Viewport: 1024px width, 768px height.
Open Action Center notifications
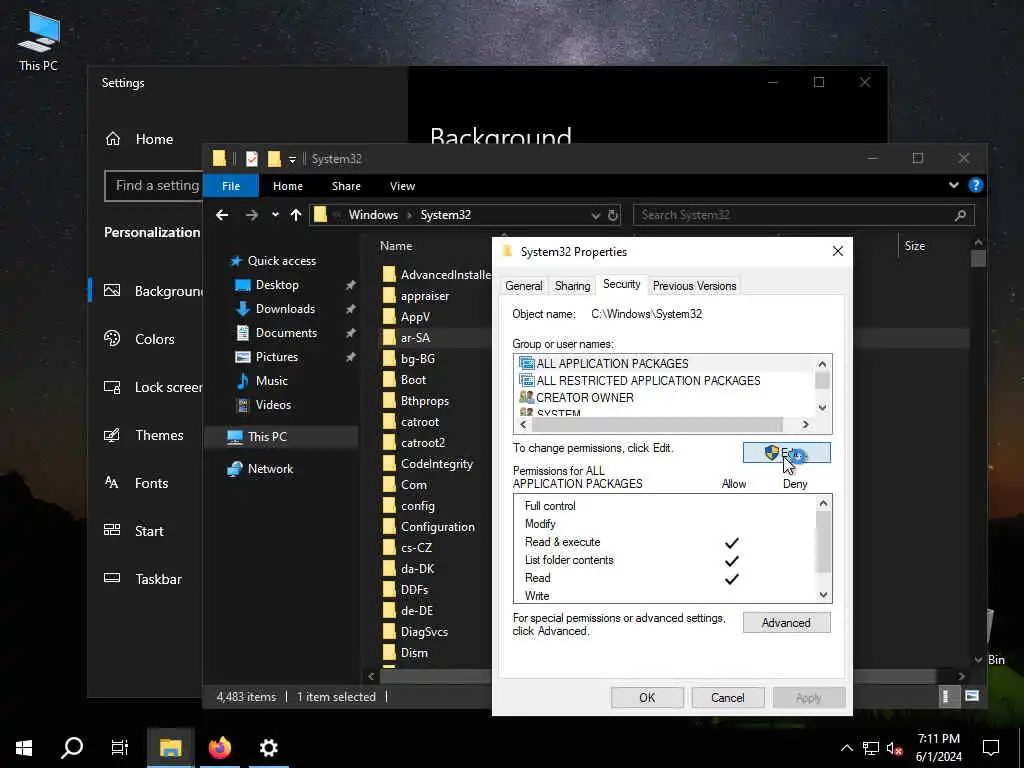tap(991, 747)
